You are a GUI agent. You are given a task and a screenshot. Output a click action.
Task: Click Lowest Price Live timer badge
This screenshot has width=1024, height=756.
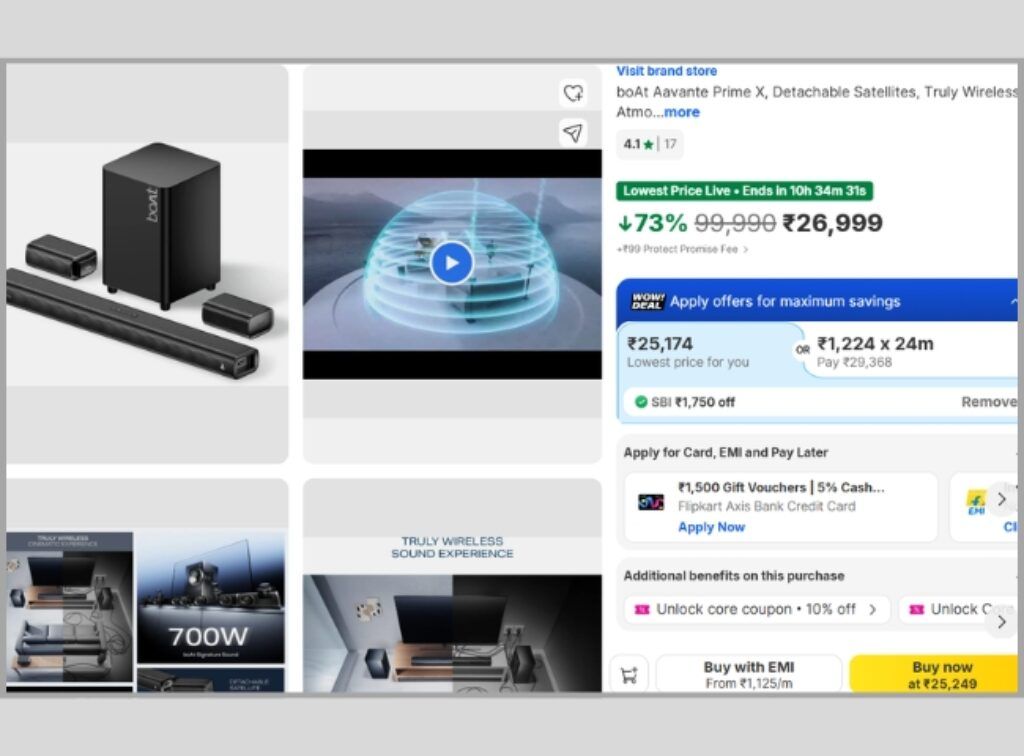coord(744,191)
